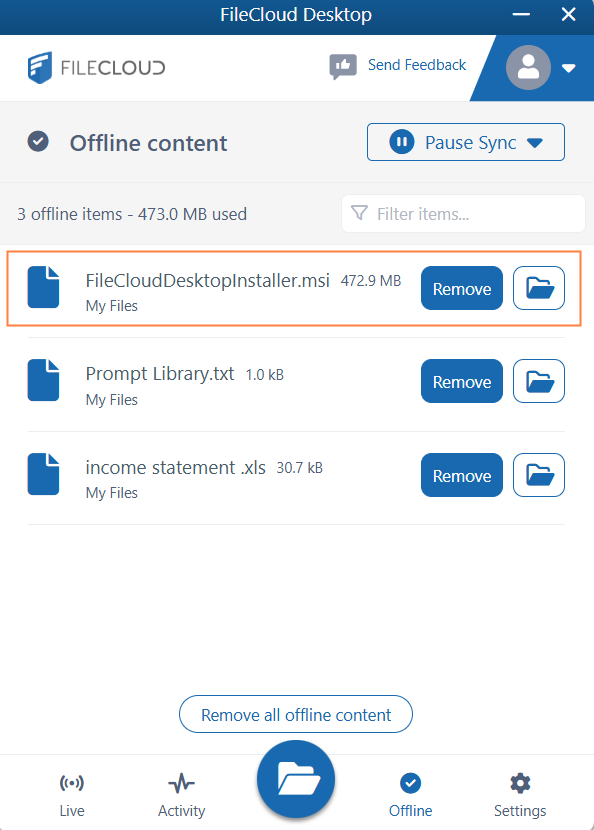This screenshot has width=594, height=830.
Task: Click My Files under FileCloudDesktopInstaller.msi
Action: [x=112, y=306]
